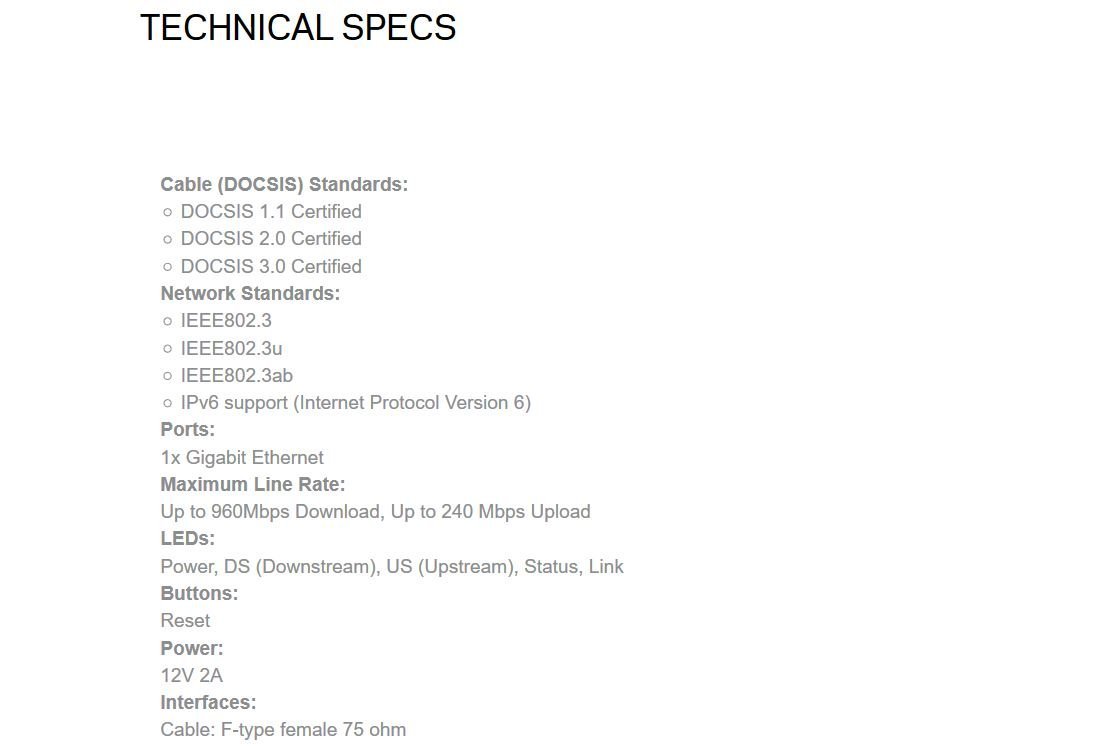
Task: Click the Network Standards heading
Action: pos(250,293)
